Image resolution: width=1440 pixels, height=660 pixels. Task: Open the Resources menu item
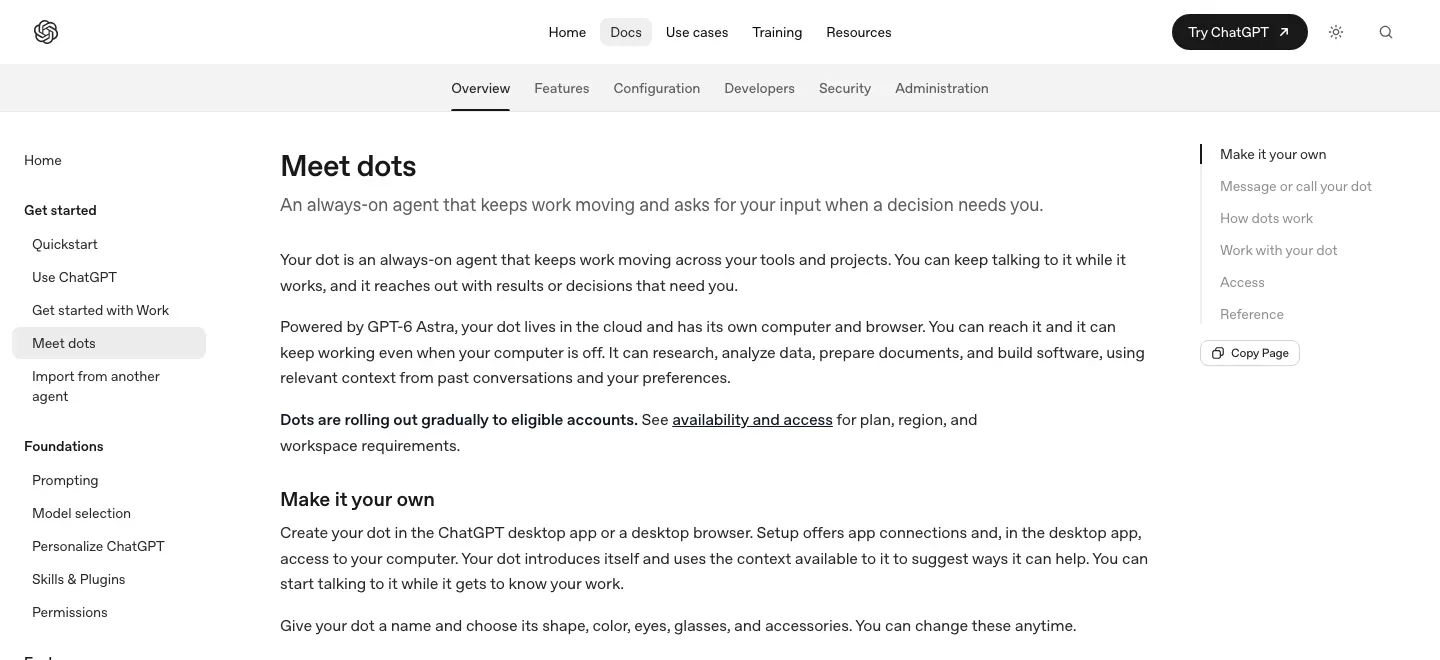click(x=859, y=32)
